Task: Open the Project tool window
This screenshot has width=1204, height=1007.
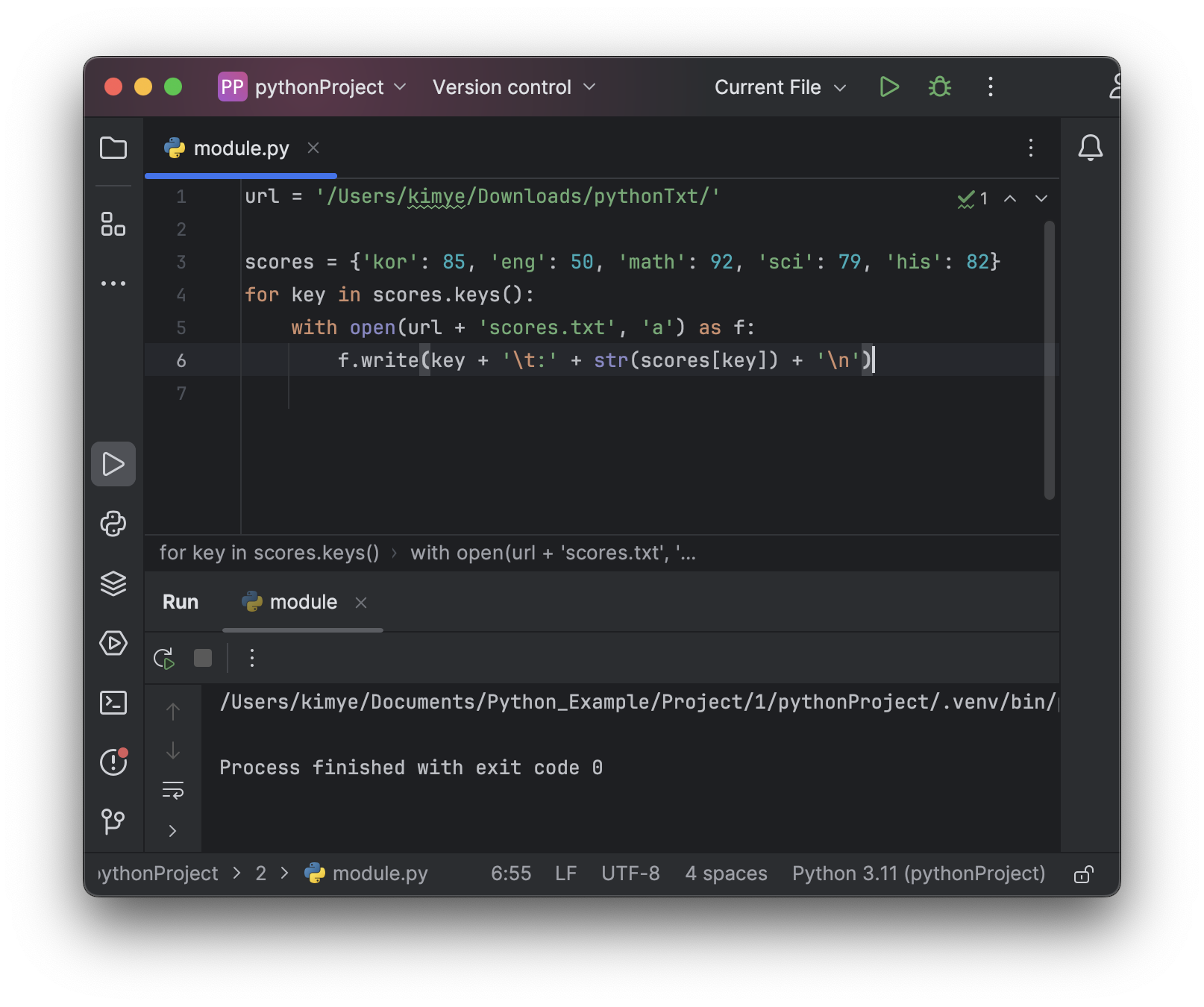Action: 113,148
